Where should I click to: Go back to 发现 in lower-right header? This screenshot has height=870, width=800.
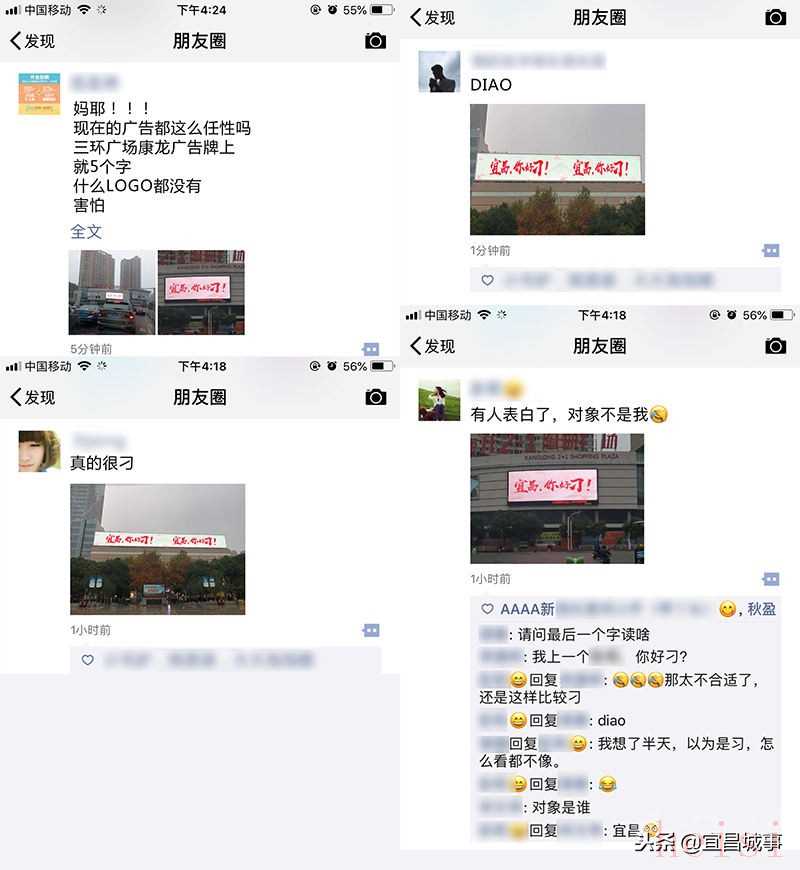(433, 346)
